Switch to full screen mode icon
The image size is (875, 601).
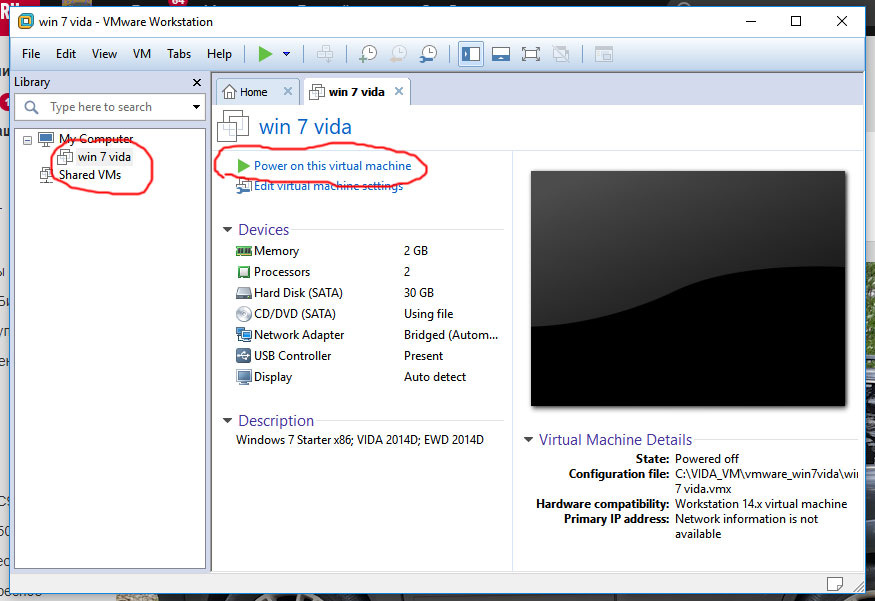pyautogui.click(x=531, y=54)
